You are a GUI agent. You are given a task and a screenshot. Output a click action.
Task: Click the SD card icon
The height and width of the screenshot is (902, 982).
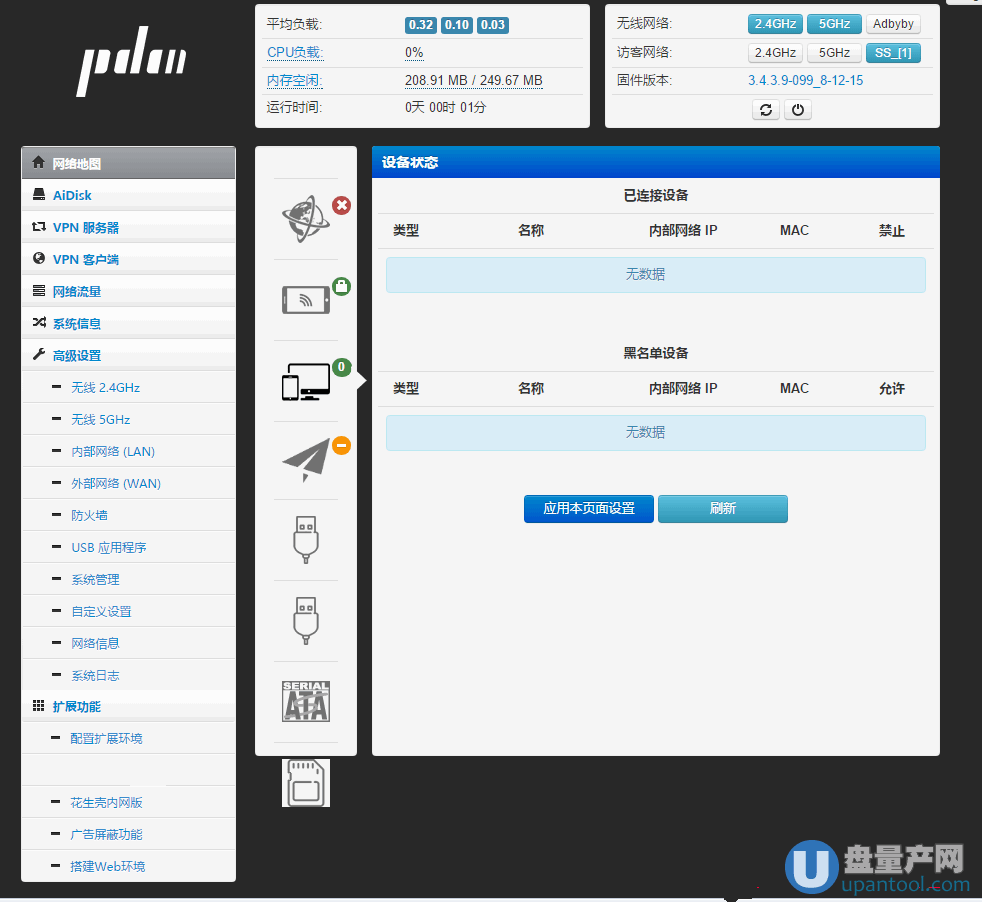tap(306, 783)
